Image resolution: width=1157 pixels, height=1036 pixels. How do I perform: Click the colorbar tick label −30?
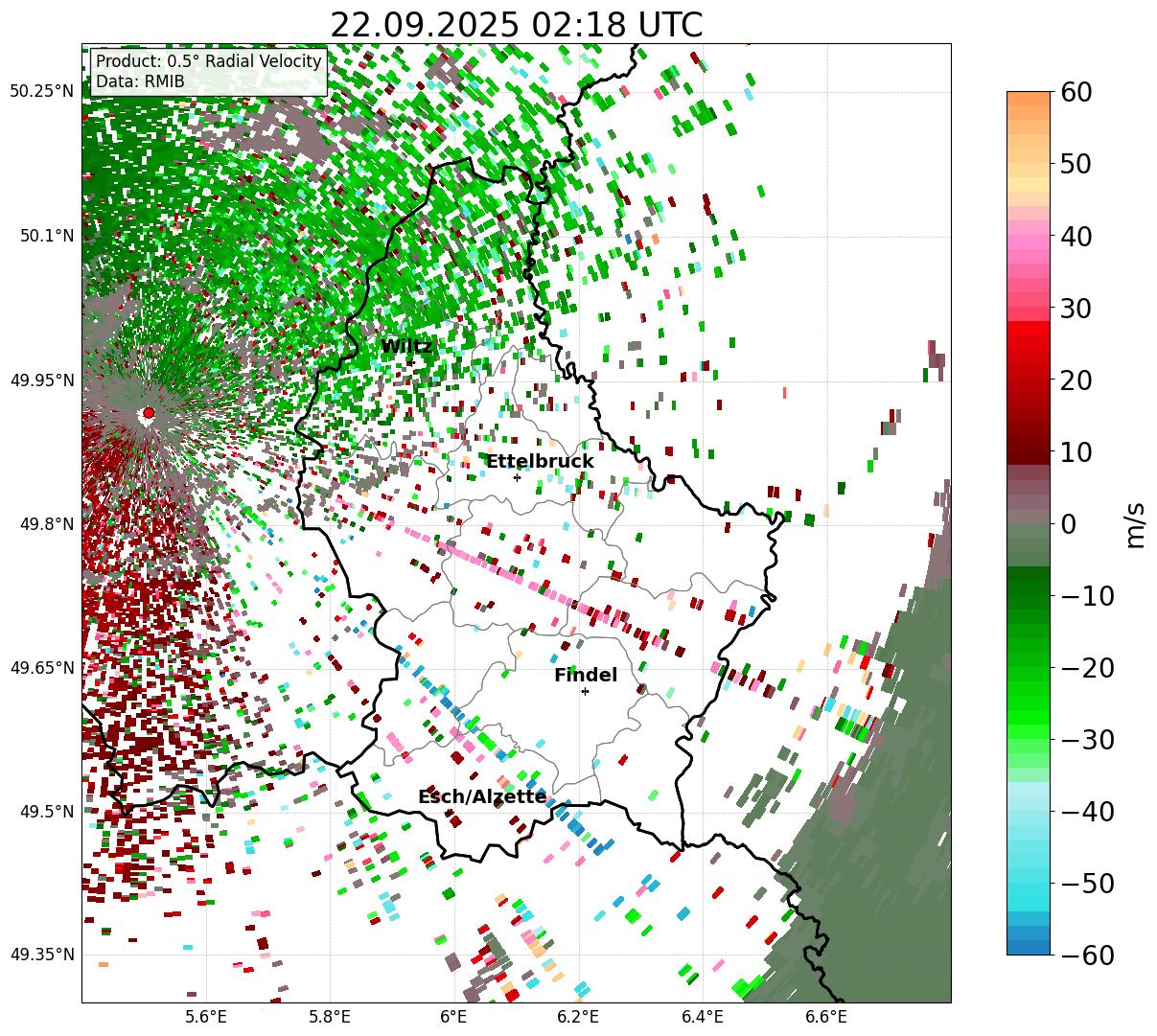[1087, 740]
